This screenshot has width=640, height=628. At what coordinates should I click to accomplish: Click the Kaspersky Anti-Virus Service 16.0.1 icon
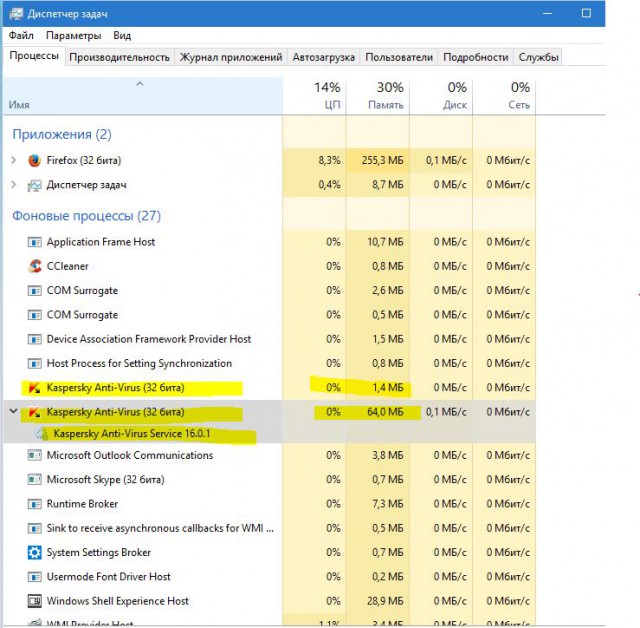[41, 435]
